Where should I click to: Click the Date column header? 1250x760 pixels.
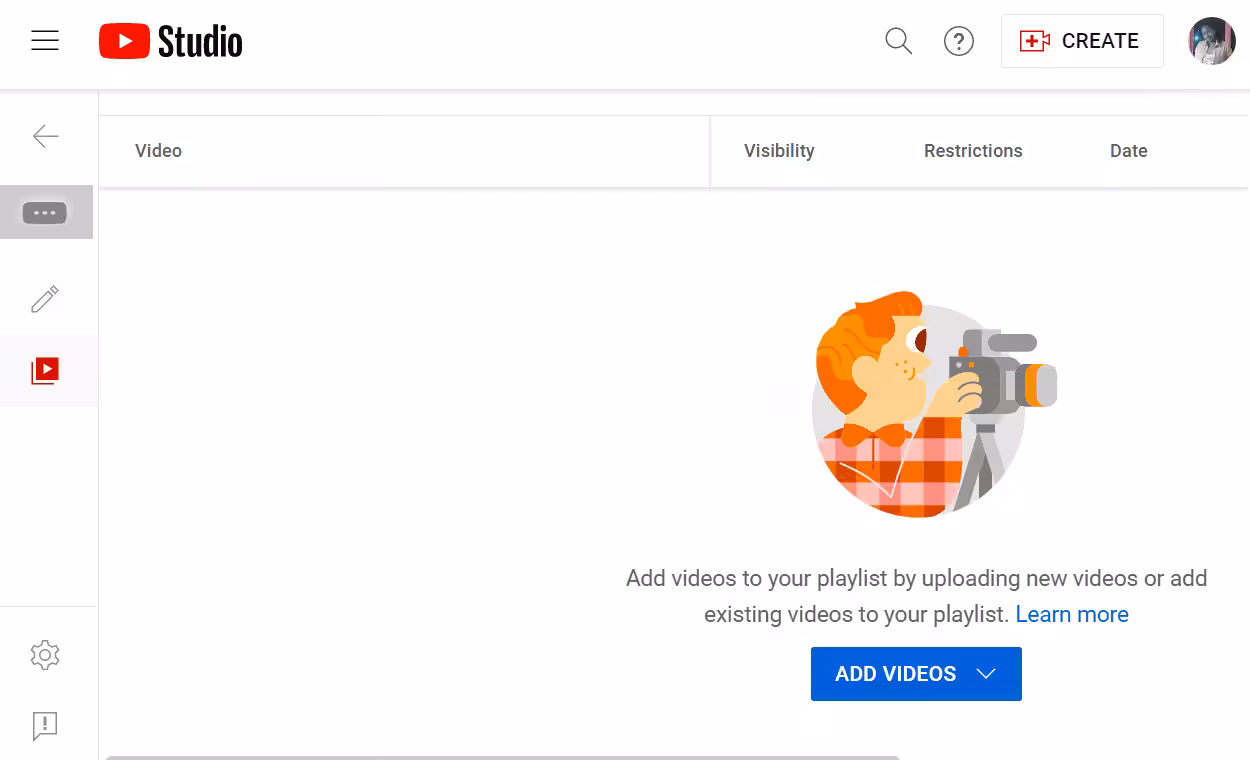tap(1128, 151)
